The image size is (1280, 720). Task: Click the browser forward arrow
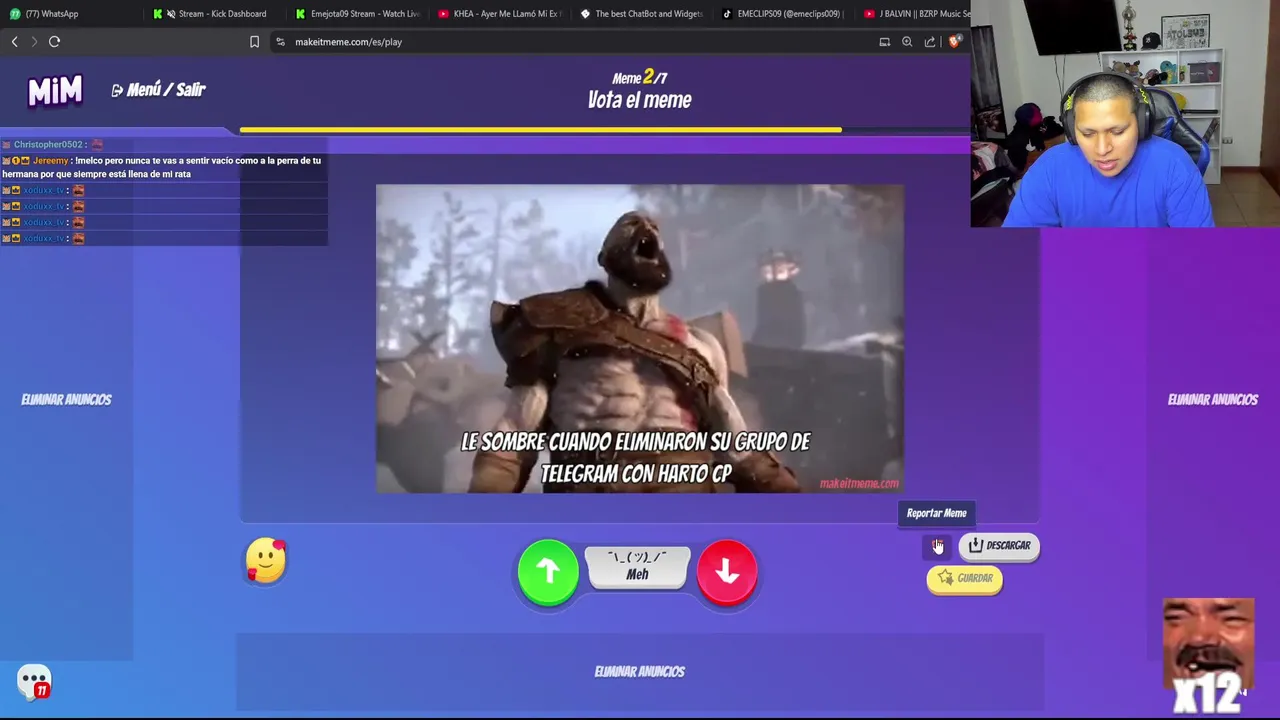34,42
